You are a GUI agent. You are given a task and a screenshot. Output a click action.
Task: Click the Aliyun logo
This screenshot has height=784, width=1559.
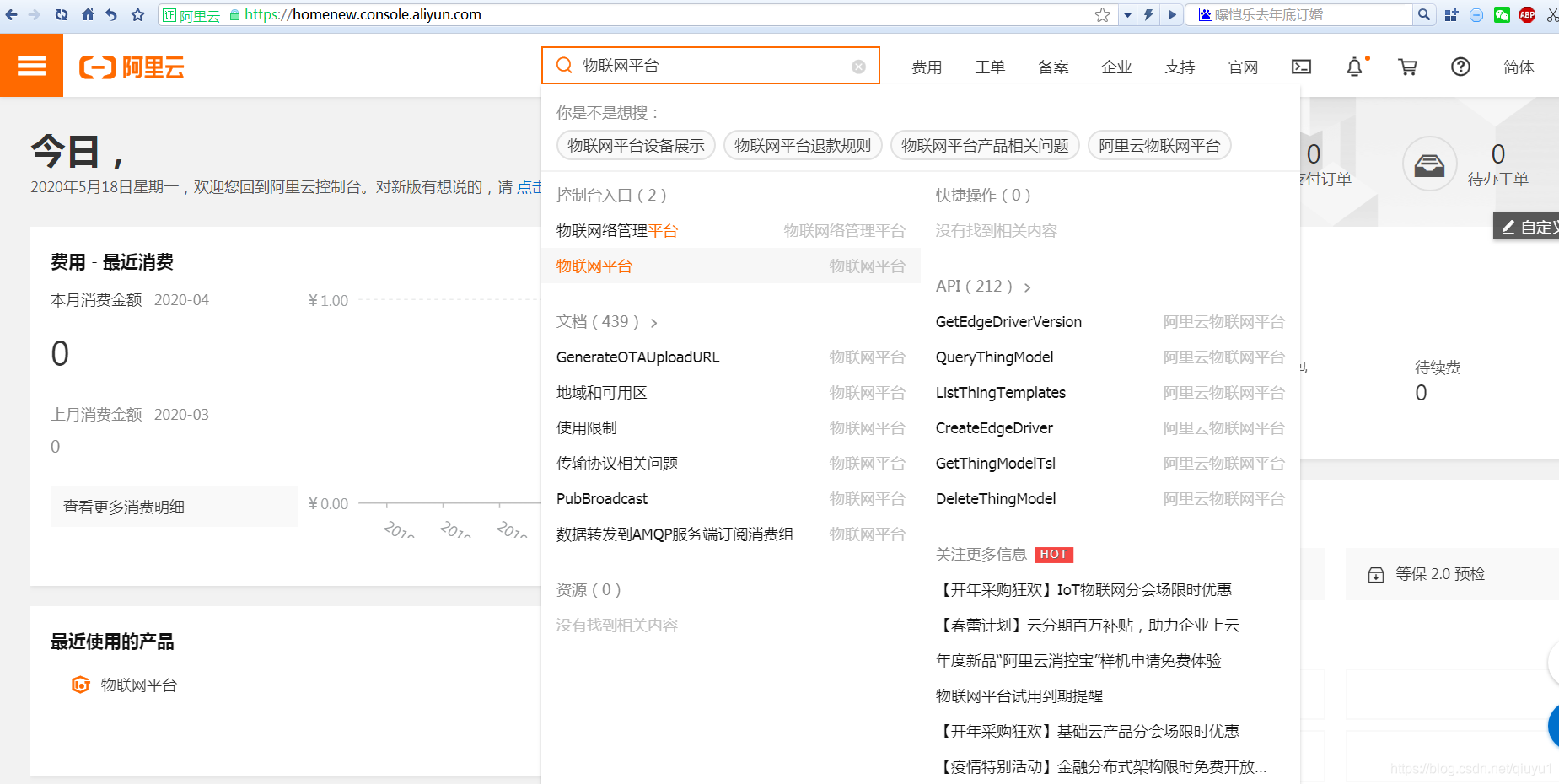point(132,67)
